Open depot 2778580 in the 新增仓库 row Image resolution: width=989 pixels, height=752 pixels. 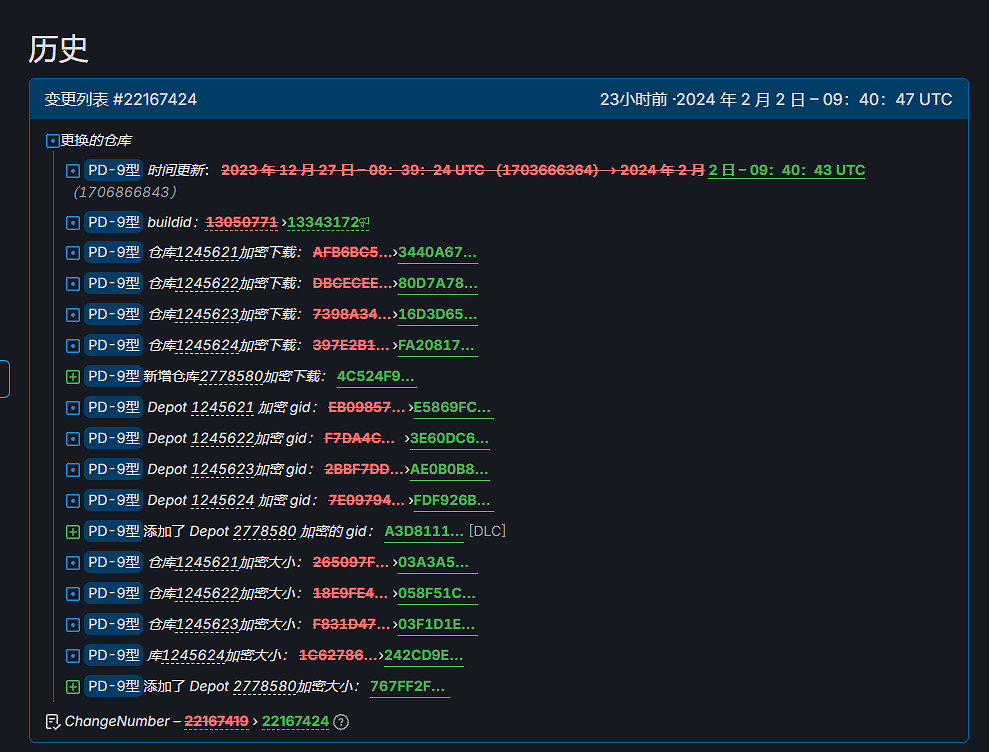point(231,377)
